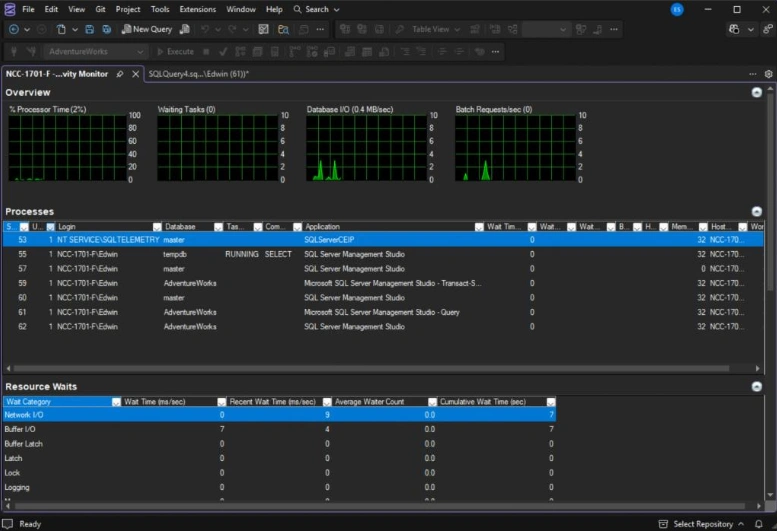The height and width of the screenshot is (531, 777).
Task: Switch to the SQLQuery4.sql tab
Action: click(198, 74)
